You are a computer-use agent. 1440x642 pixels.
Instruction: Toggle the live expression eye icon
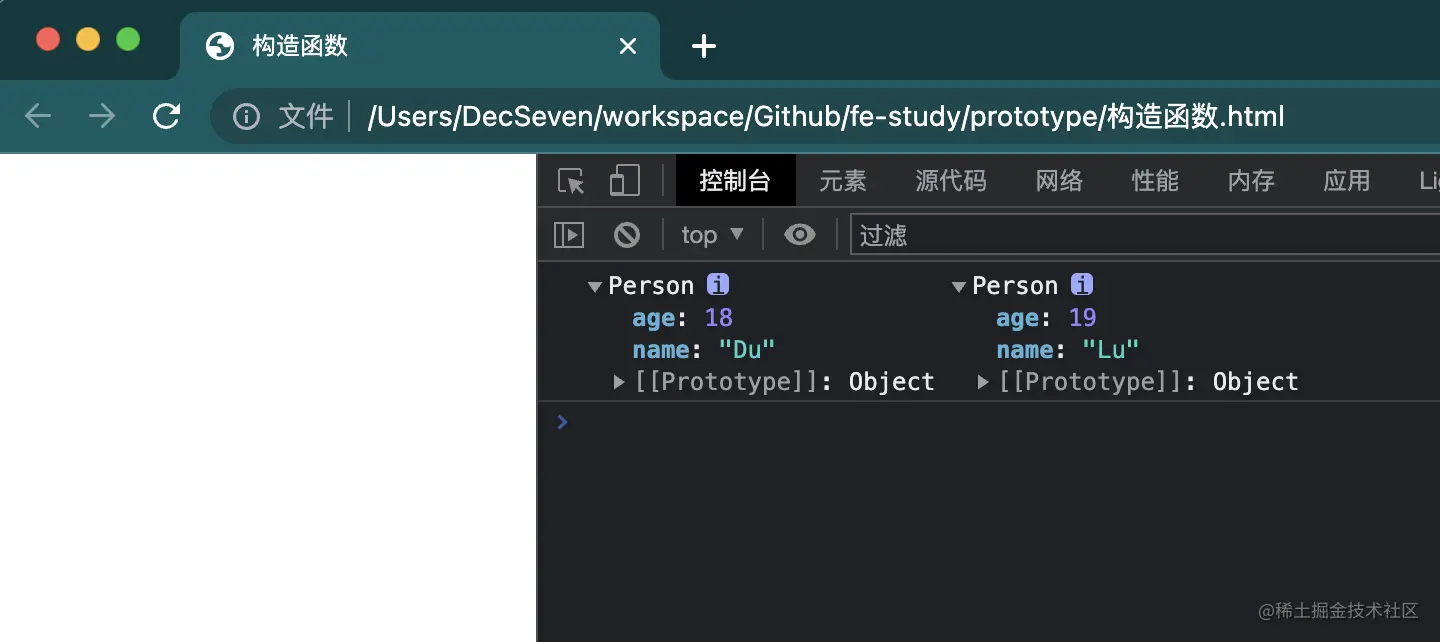(800, 235)
